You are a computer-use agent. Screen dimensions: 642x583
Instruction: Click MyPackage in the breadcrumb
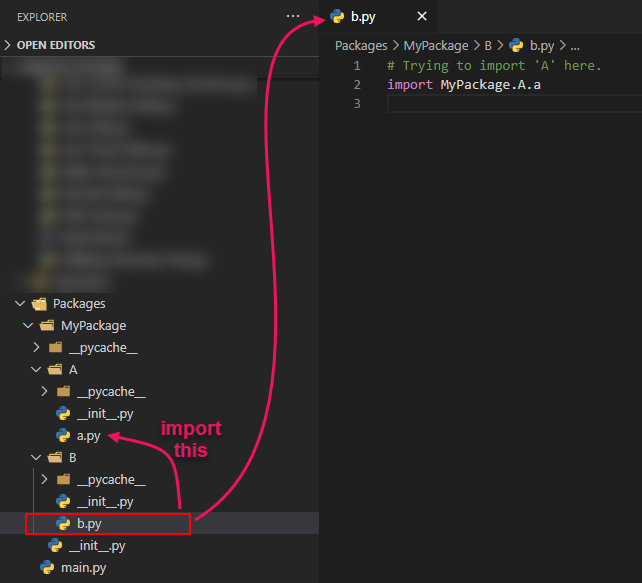(436, 45)
